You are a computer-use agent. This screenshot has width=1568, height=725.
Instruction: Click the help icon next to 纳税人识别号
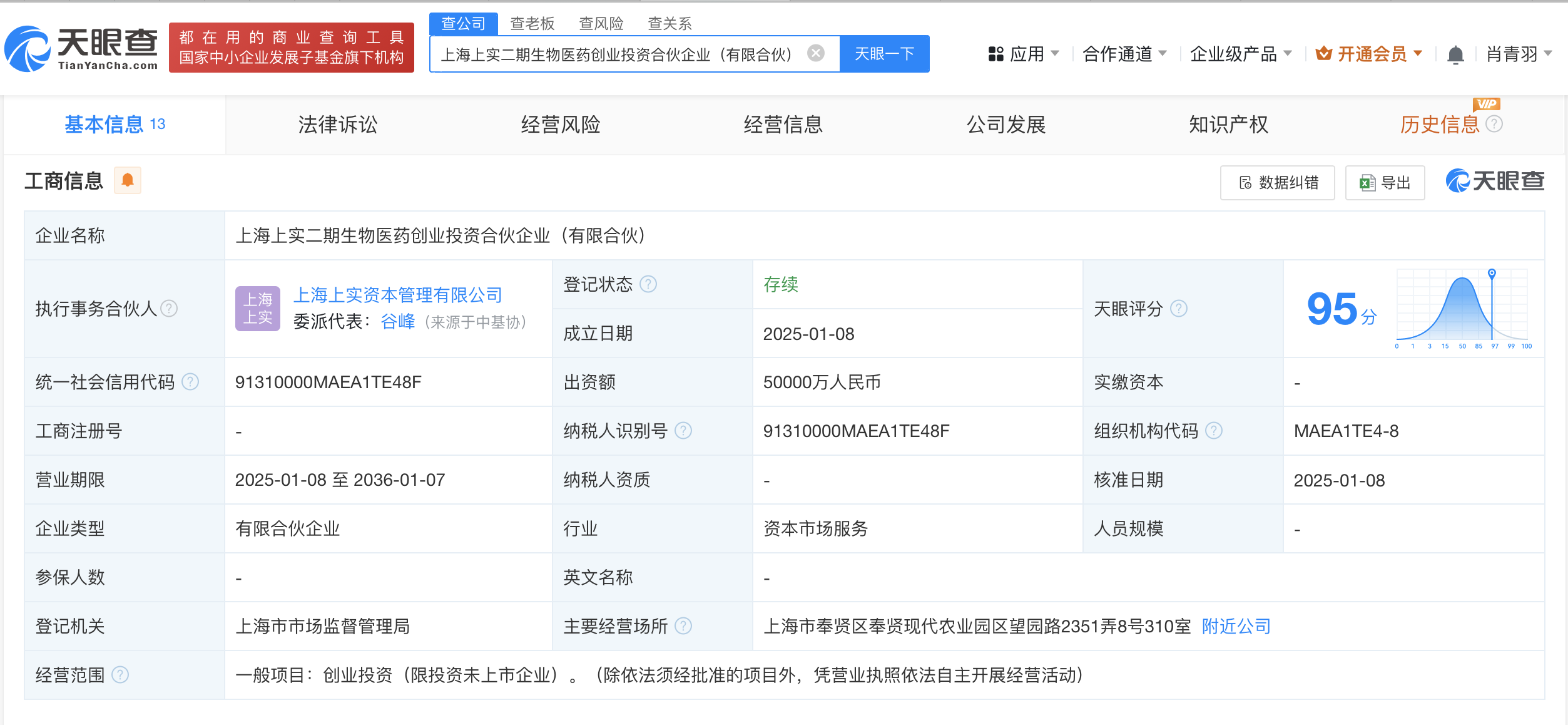[683, 431]
